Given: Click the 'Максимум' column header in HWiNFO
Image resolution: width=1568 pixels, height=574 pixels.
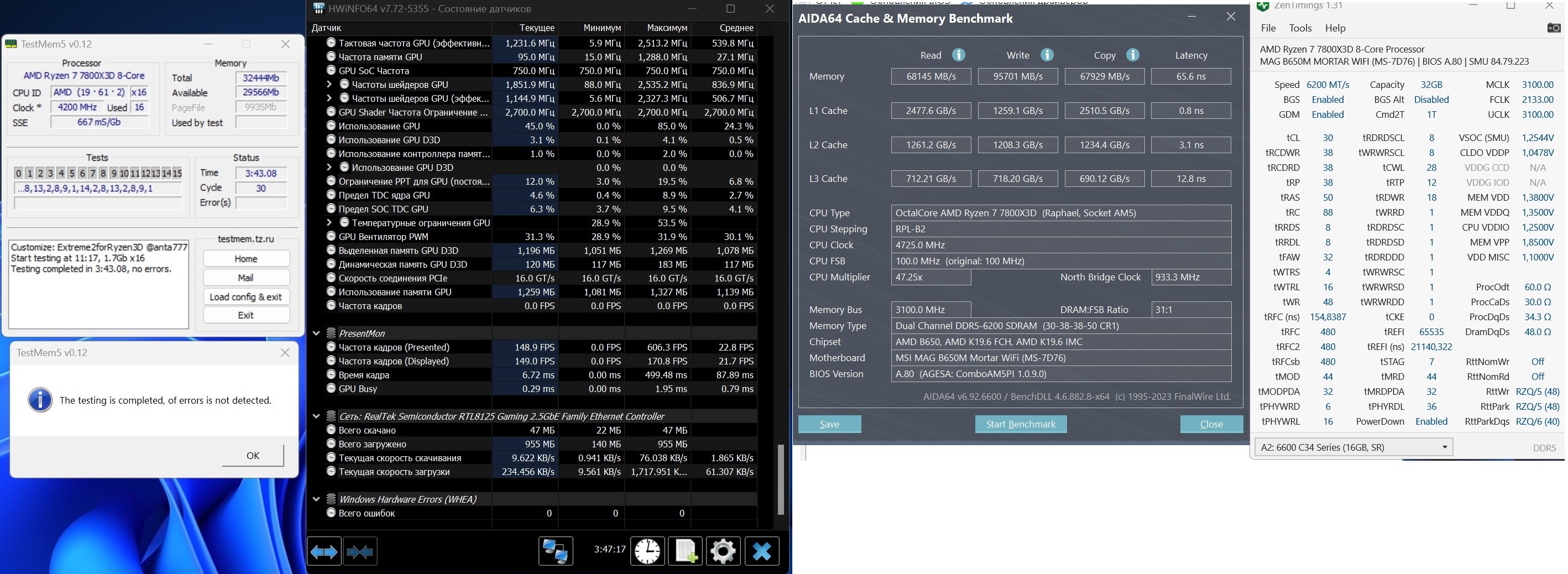Looking at the screenshot, I should pyautogui.click(x=657, y=28).
